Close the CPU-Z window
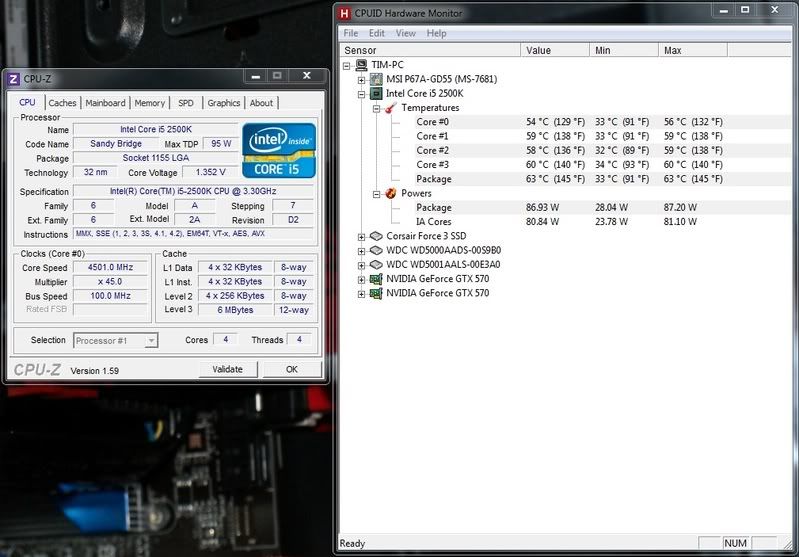 (x=307, y=76)
